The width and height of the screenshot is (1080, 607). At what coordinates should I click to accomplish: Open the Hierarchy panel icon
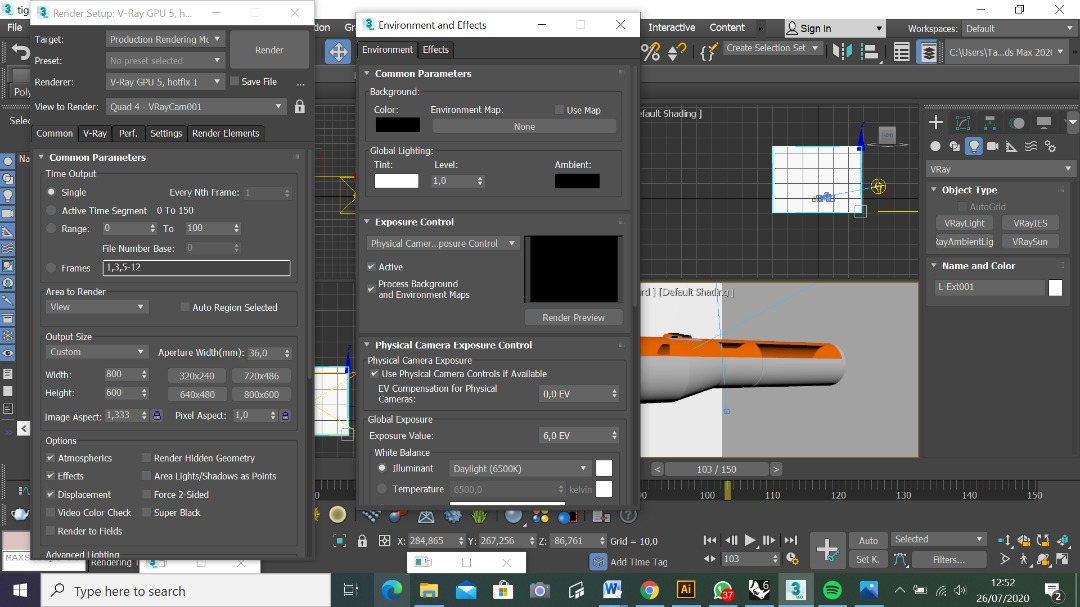coord(990,123)
